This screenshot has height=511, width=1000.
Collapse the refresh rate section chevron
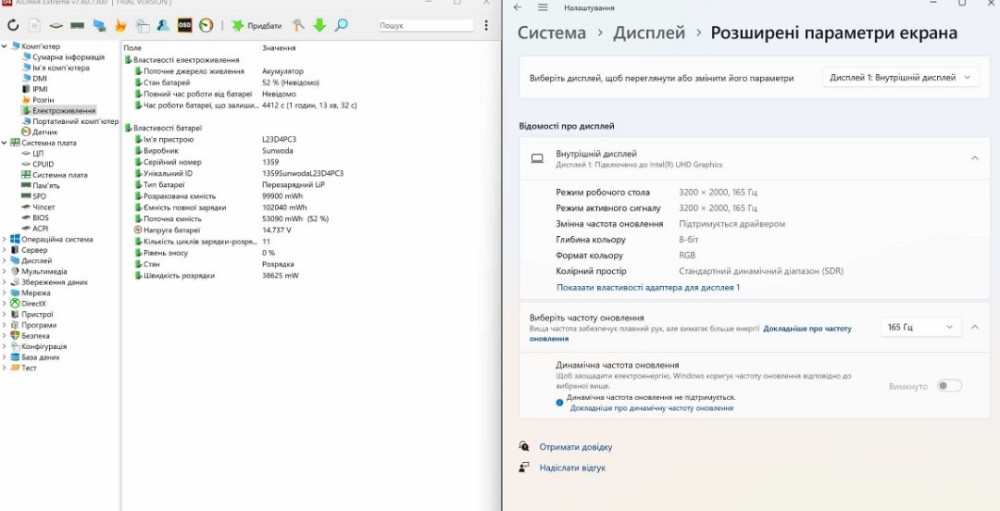pos(974,327)
